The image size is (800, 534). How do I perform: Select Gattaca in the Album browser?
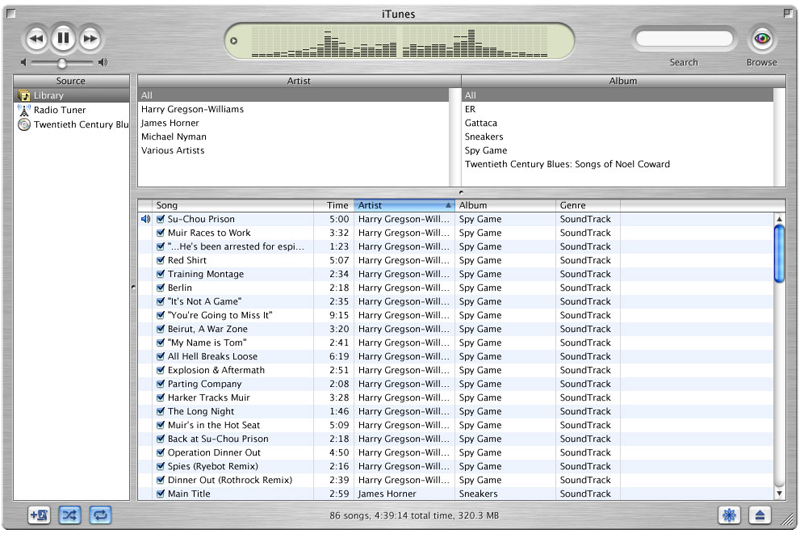[618, 123]
